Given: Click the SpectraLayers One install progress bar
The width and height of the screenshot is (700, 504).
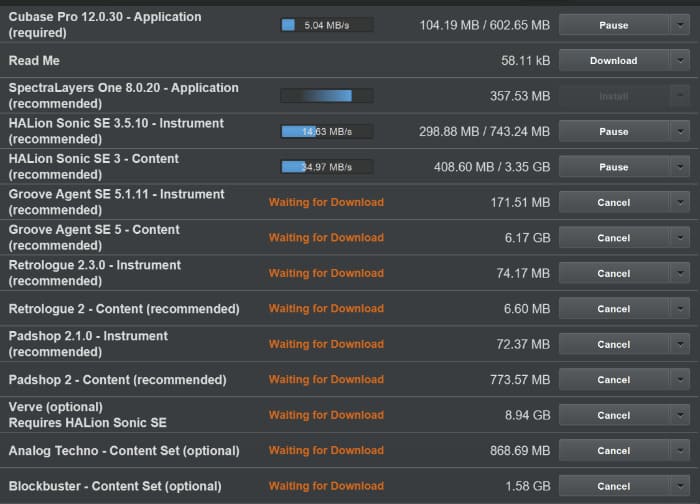Looking at the screenshot, I should [327, 96].
